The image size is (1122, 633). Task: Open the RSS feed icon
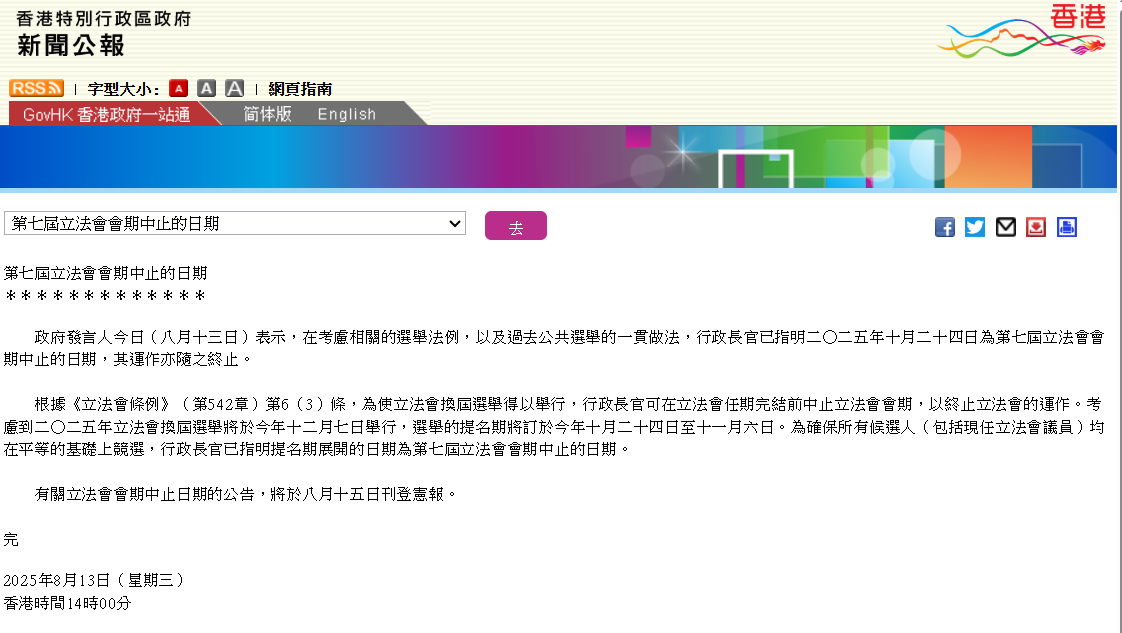37,88
